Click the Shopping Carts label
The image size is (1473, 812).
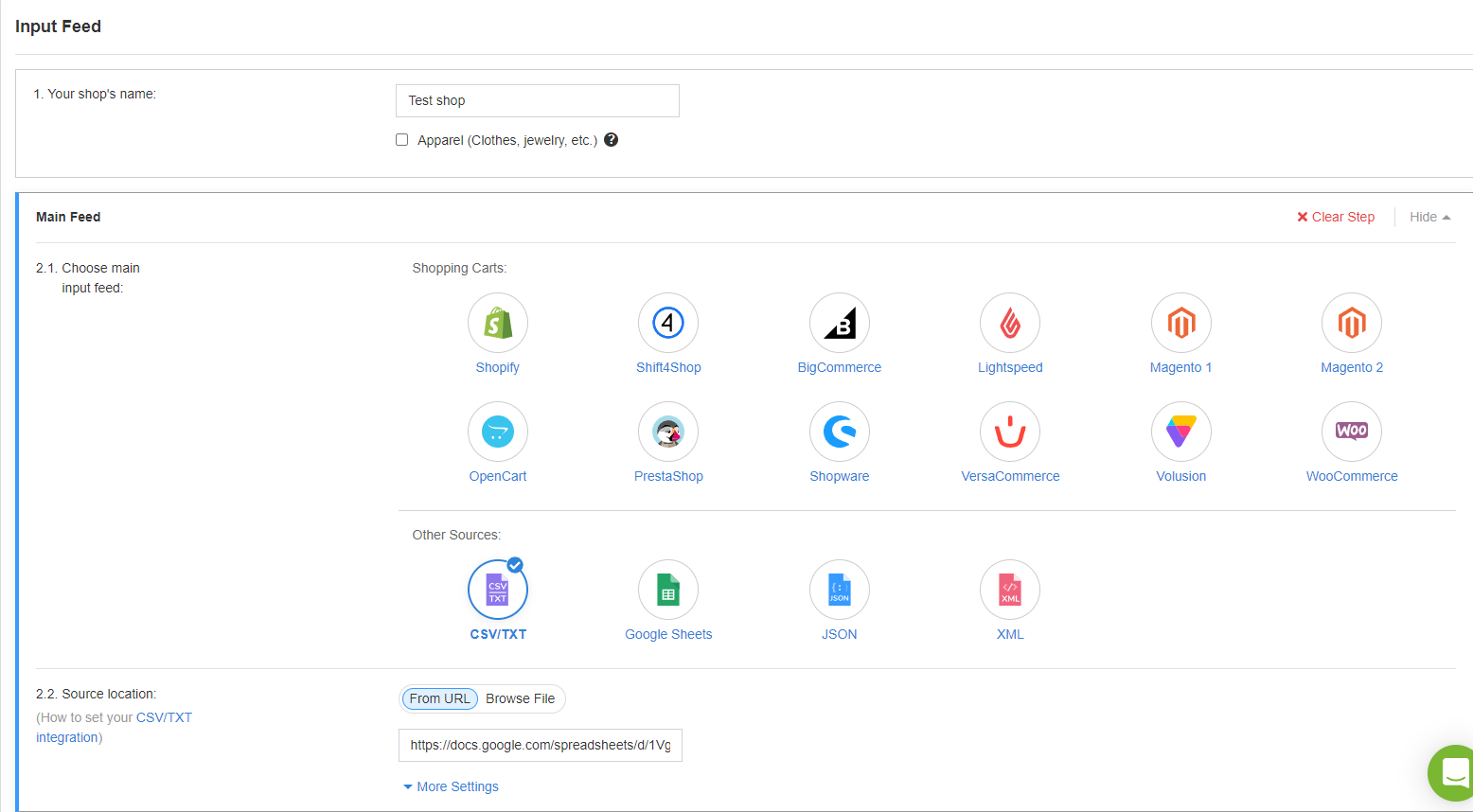point(459,268)
